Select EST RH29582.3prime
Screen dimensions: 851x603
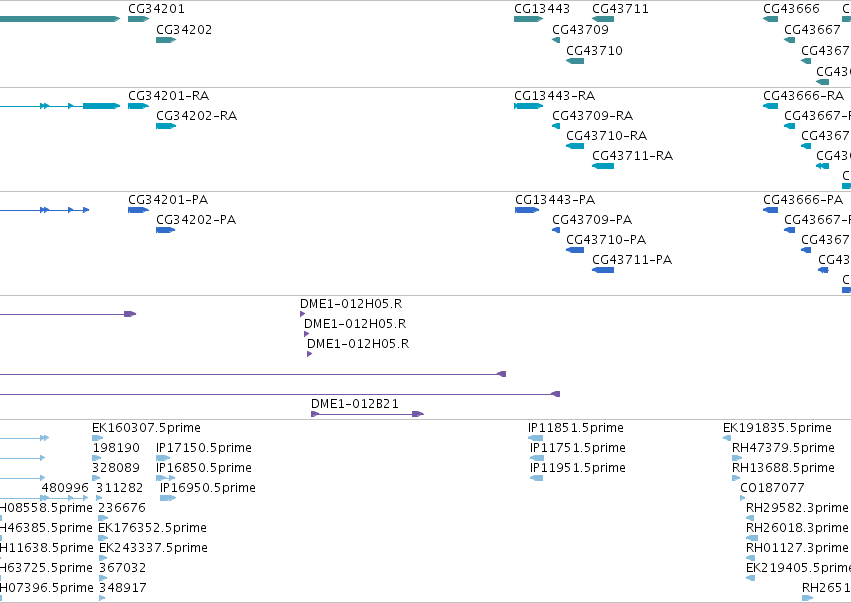[x=750, y=518]
